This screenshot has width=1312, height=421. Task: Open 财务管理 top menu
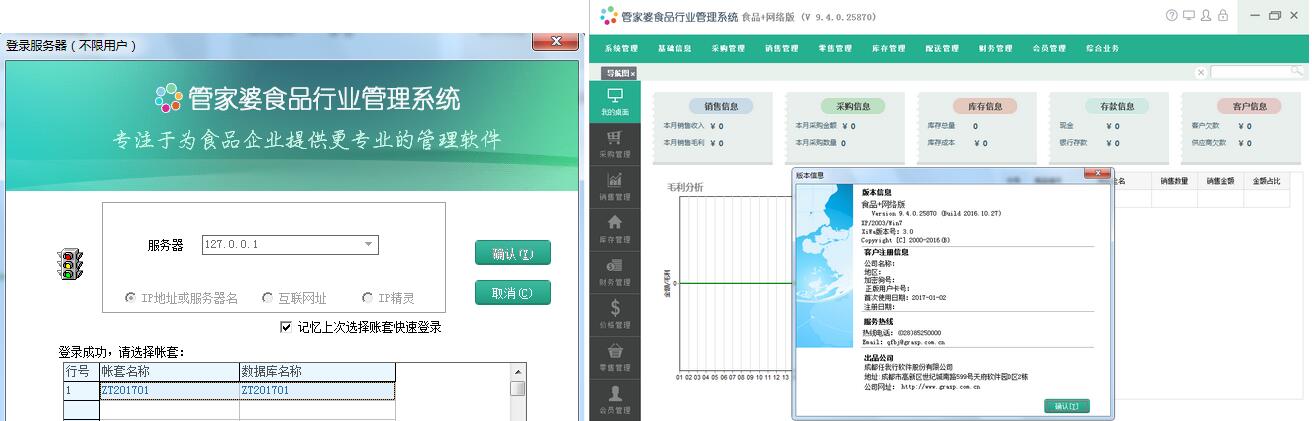tap(995, 48)
